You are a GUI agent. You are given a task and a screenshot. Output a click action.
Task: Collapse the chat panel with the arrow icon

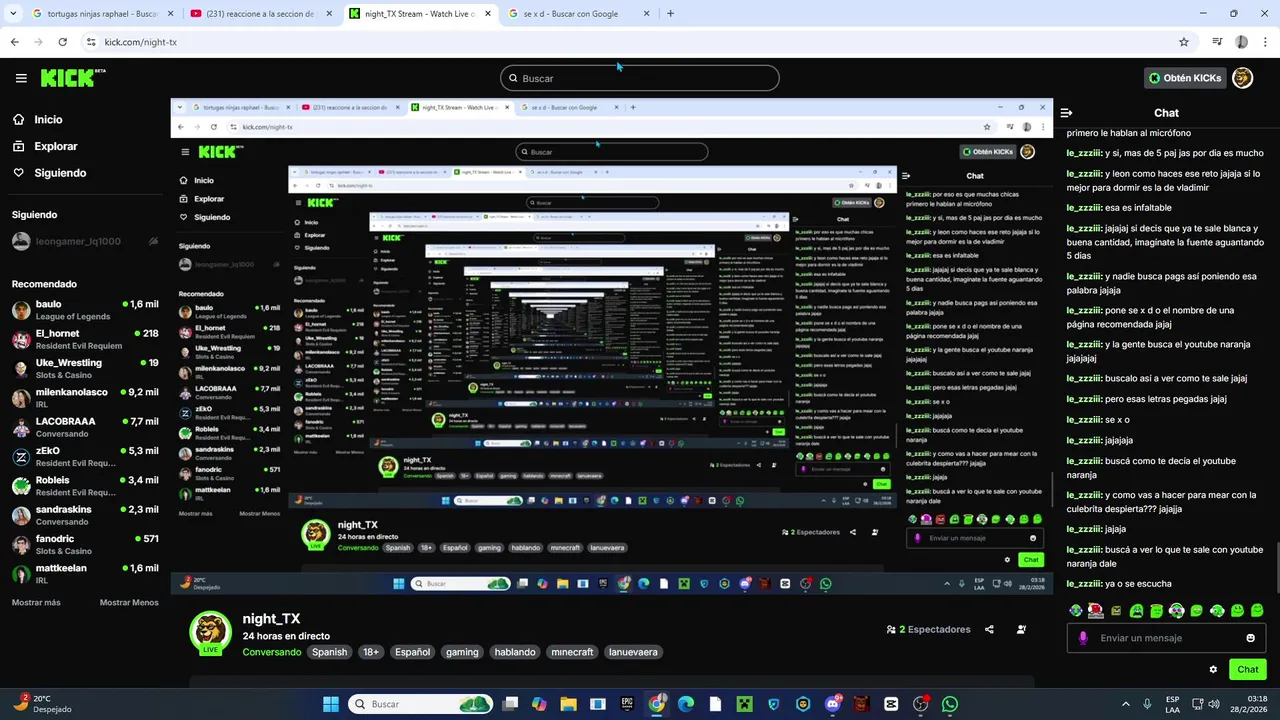coord(1066,113)
